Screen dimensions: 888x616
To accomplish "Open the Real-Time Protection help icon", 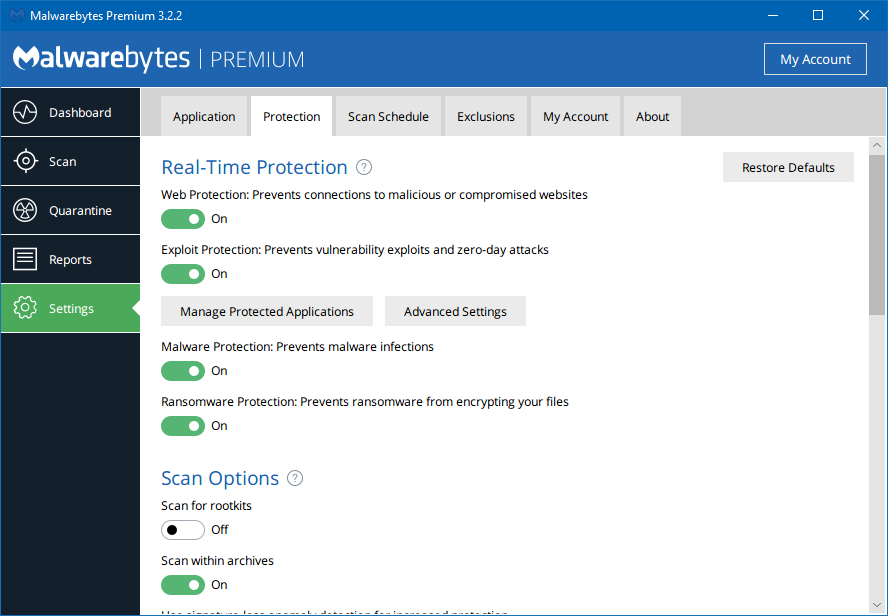I will coord(364,167).
